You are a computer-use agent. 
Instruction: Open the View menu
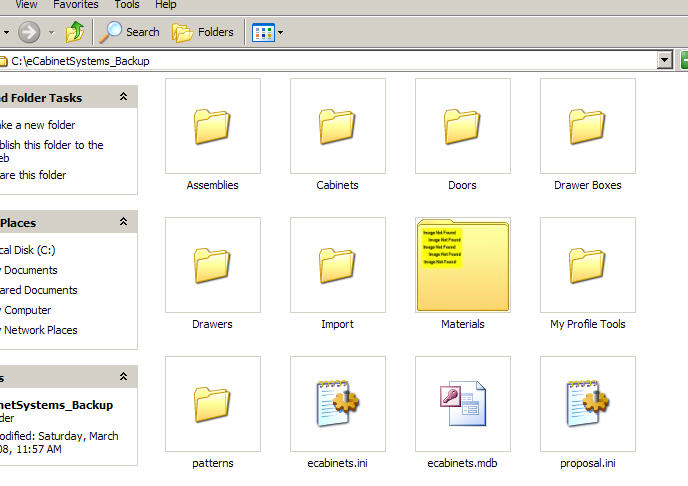pos(26,5)
